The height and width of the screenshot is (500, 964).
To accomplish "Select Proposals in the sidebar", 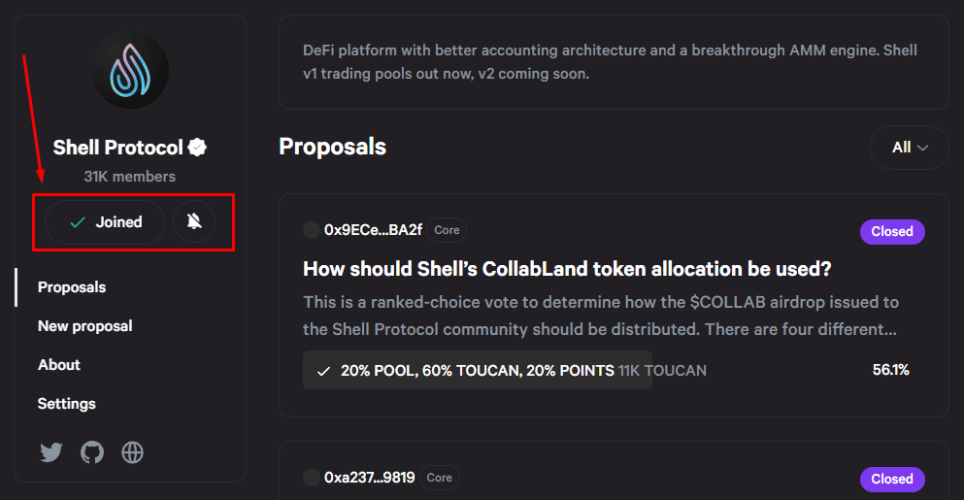I will coord(72,287).
